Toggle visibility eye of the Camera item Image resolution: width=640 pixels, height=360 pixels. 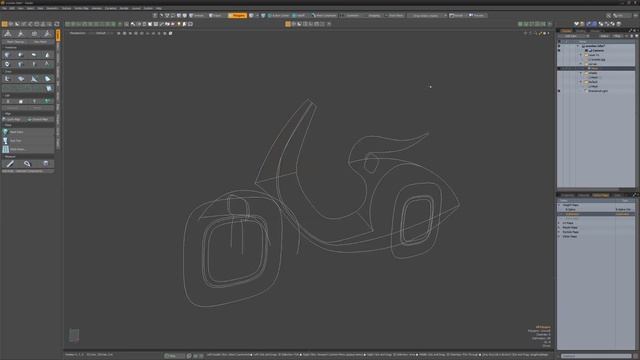(x=559, y=50)
